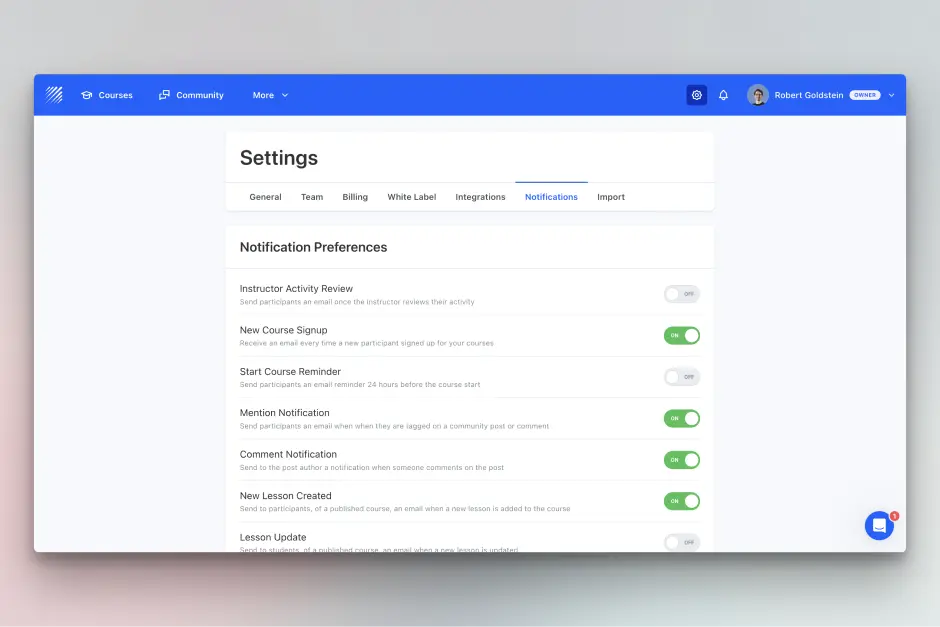940x627 pixels.
Task: Click the More navigation label
Action: click(x=263, y=95)
